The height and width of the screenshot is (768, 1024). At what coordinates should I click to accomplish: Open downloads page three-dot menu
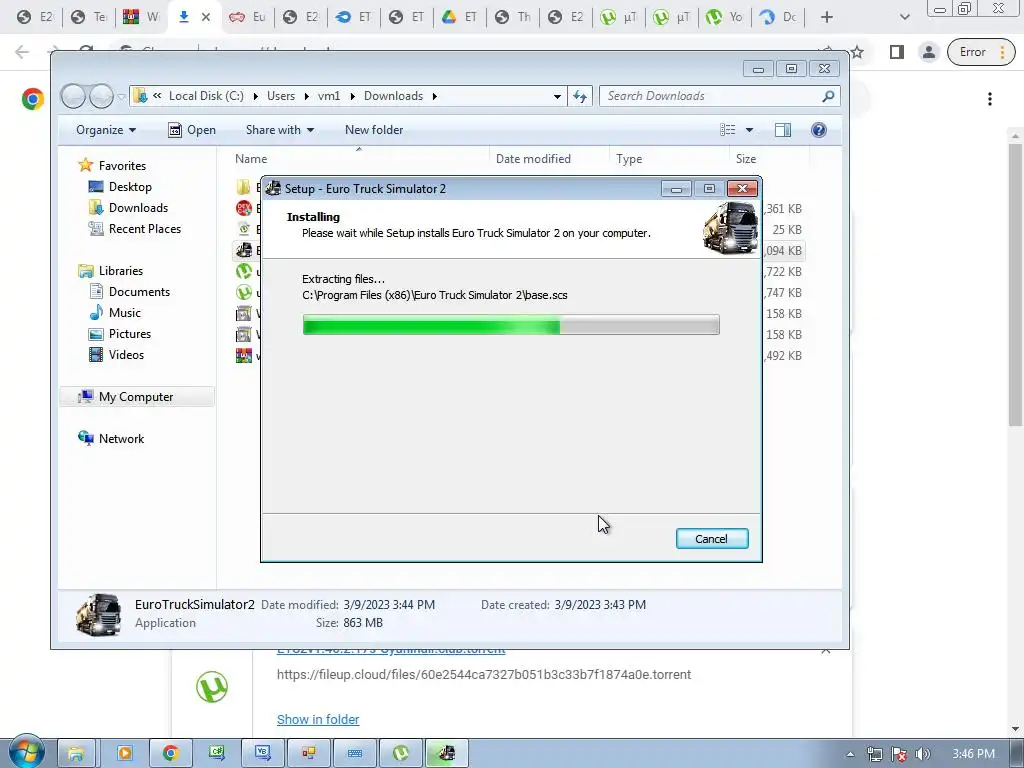tap(990, 99)
